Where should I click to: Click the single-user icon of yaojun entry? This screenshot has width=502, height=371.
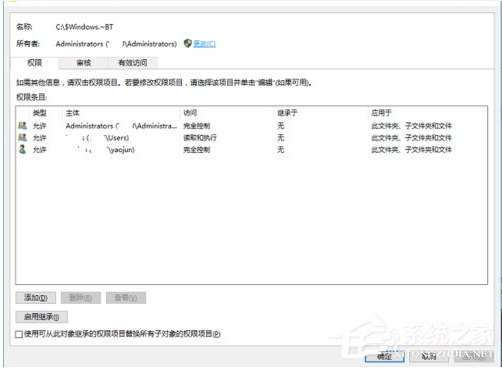click(x=22, y=149)
